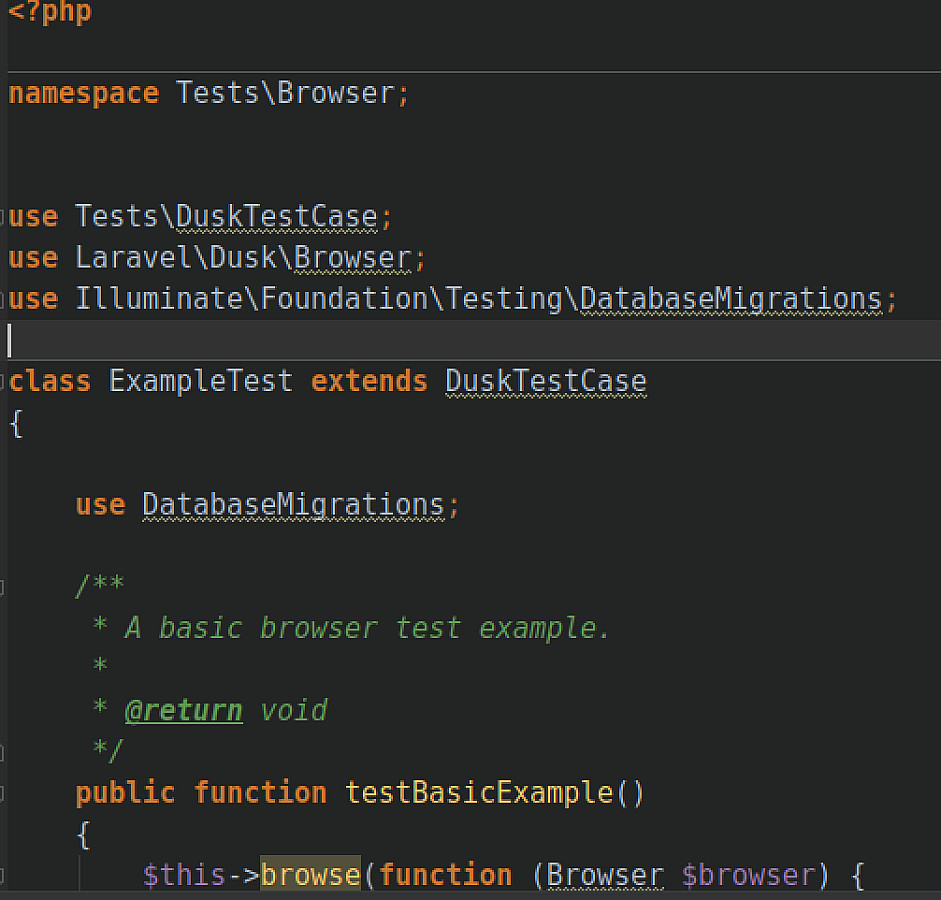Open the @return tag in the doc comment
The image size is (941, 900).
pyautogui.click(x=183, y=710)
